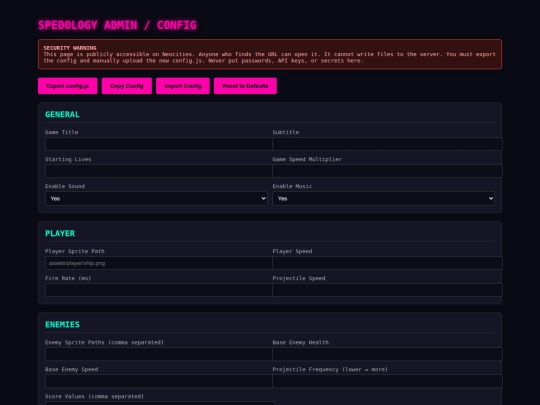Select the Base Enemy Speed field
Screen dimensions: 540x405
[159, 381]
